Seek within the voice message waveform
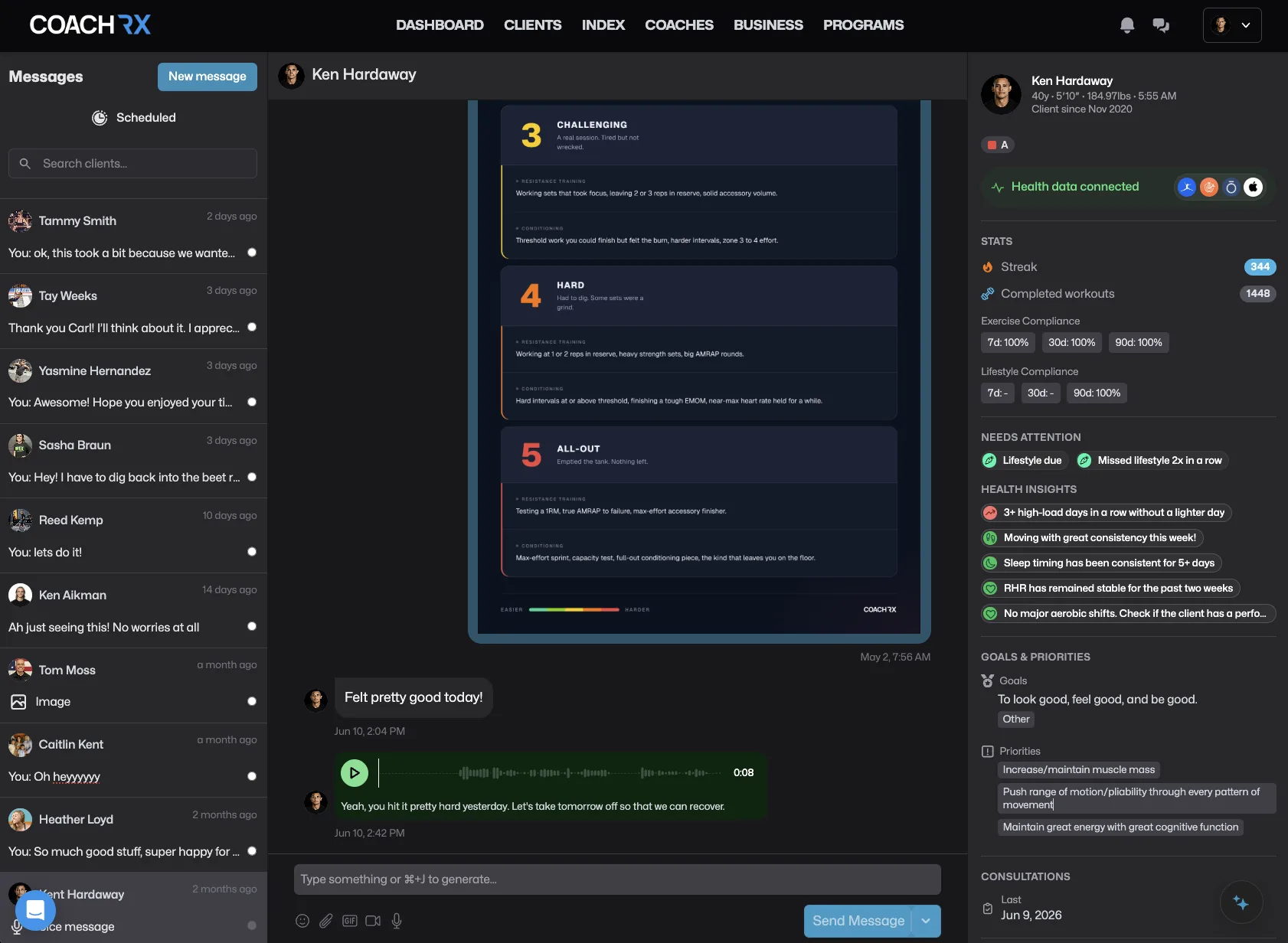Image resolution: width=1288 pixels, height=943 pixels. [x=551, y=773]
